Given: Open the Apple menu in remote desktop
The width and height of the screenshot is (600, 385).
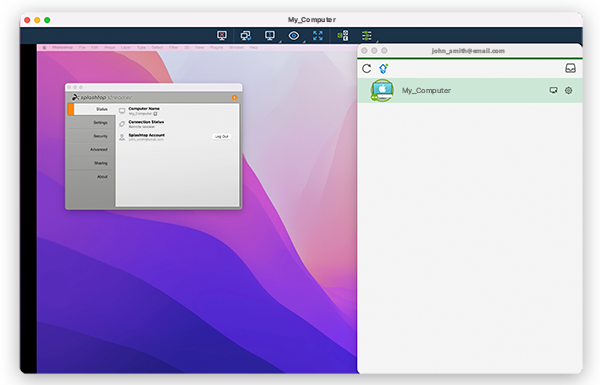Looking at the screenshot, I should click(x=44, y=47).
